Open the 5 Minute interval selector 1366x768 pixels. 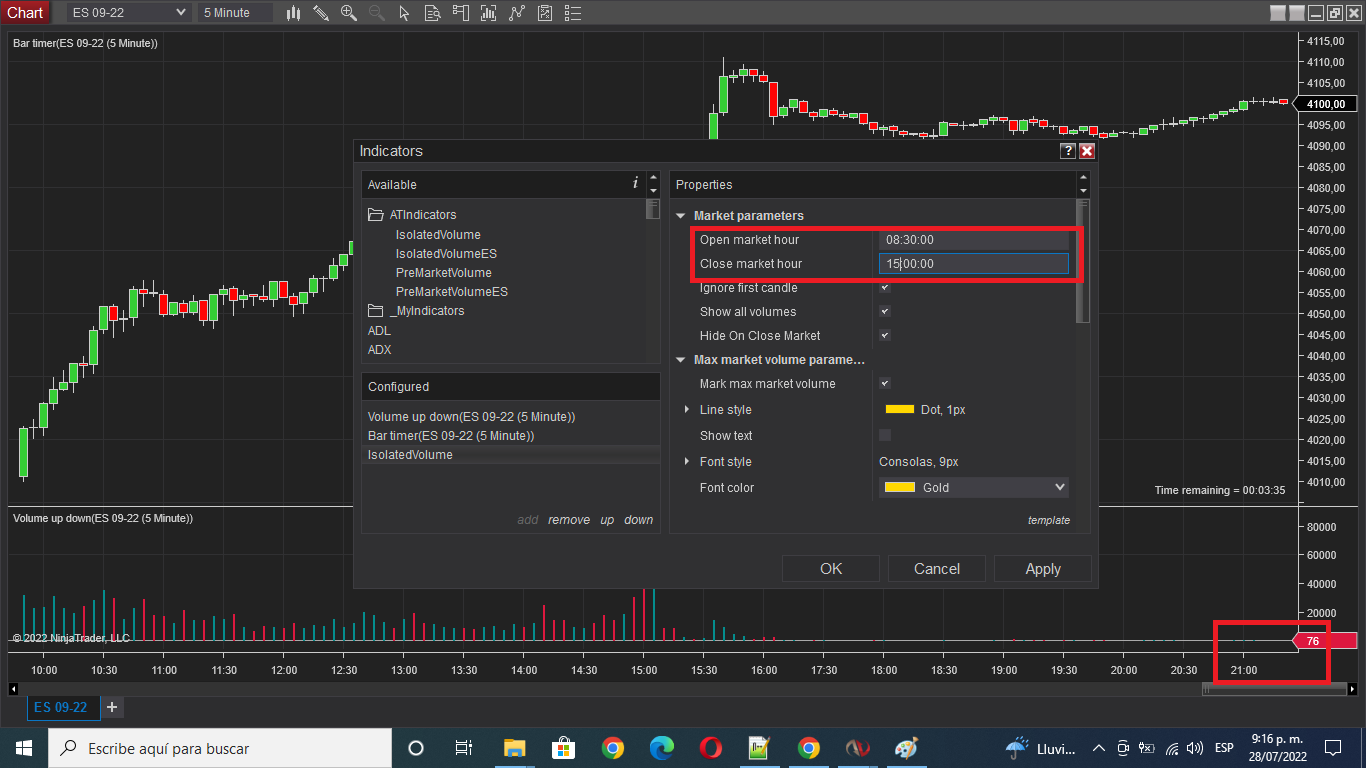[x=236, y=12]
